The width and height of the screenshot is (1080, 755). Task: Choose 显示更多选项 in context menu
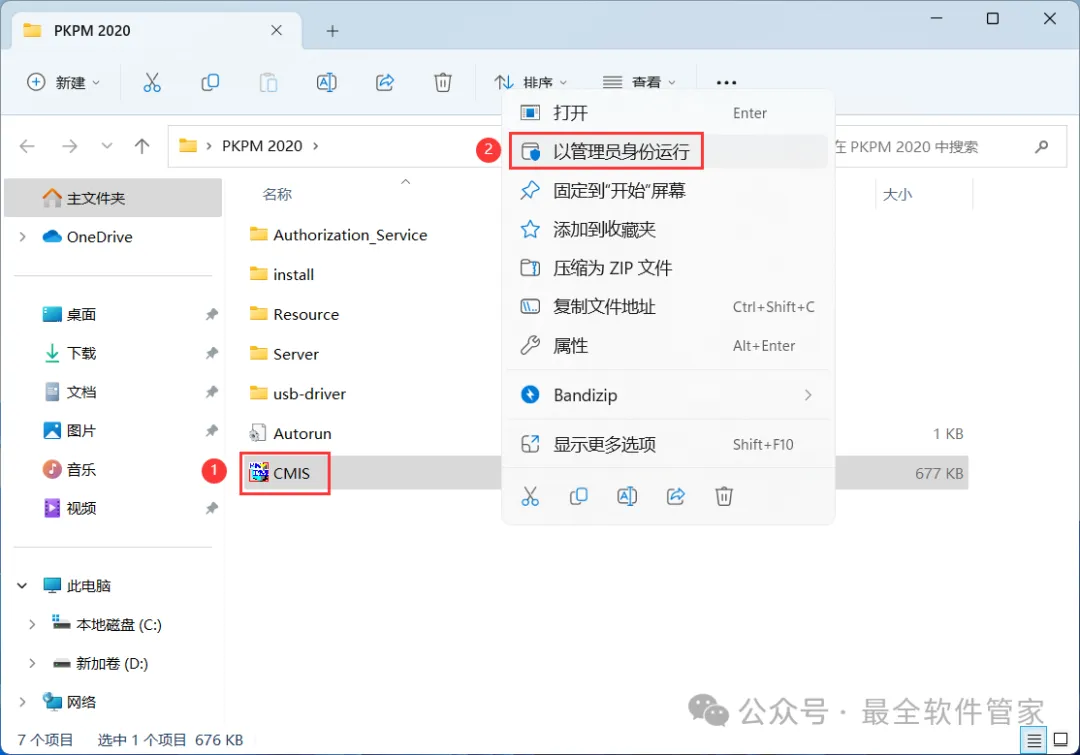(667, 444)
